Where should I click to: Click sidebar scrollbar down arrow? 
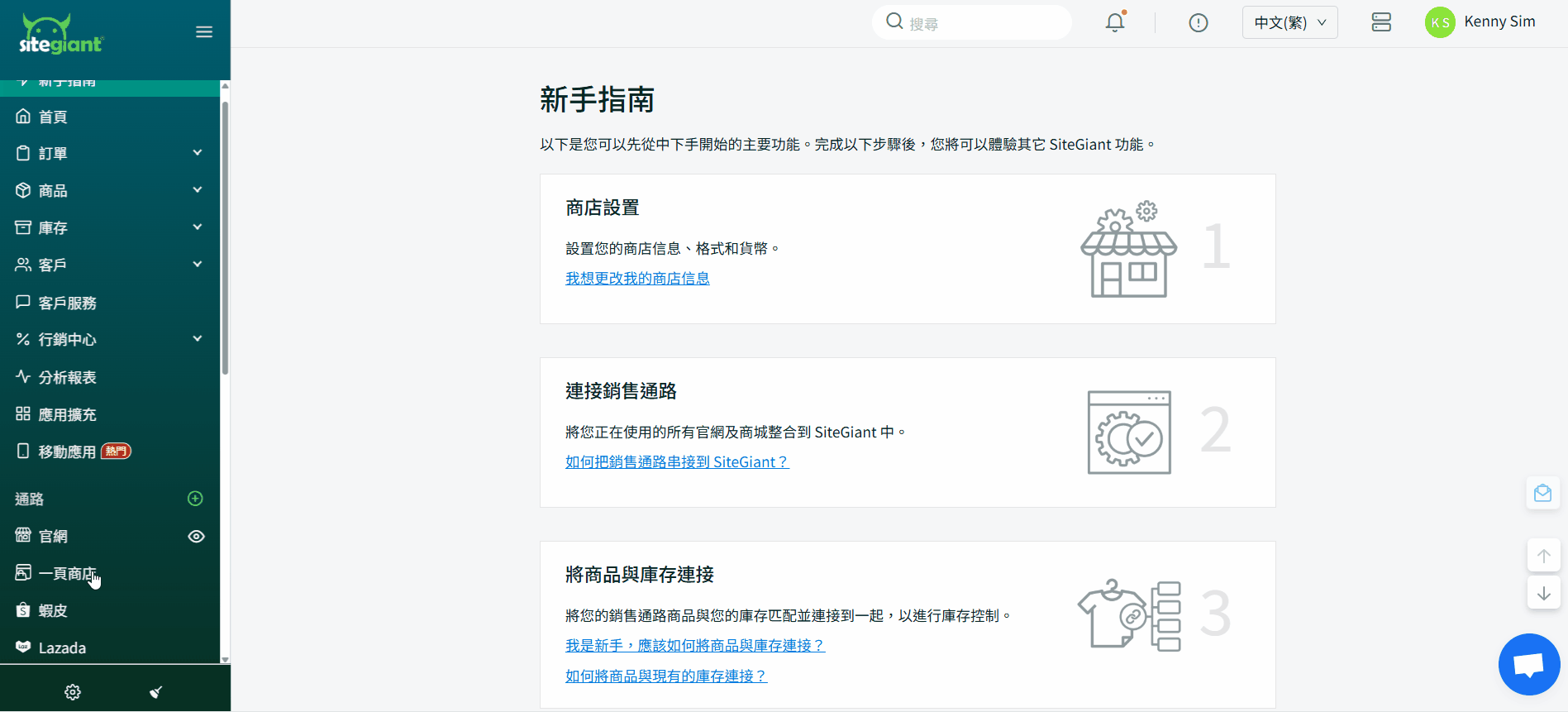point(225,659)
